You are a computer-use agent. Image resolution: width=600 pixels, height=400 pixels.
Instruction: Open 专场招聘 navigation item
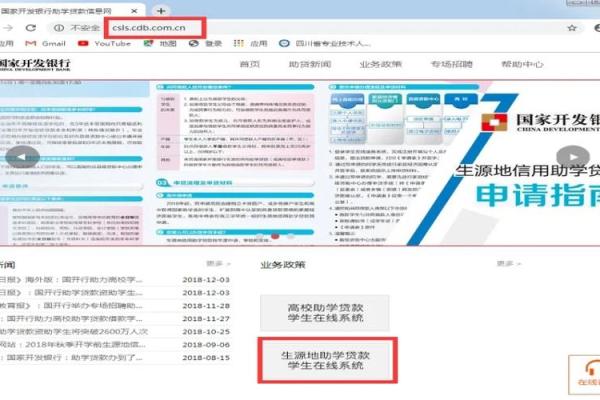(x=452, y=64)
